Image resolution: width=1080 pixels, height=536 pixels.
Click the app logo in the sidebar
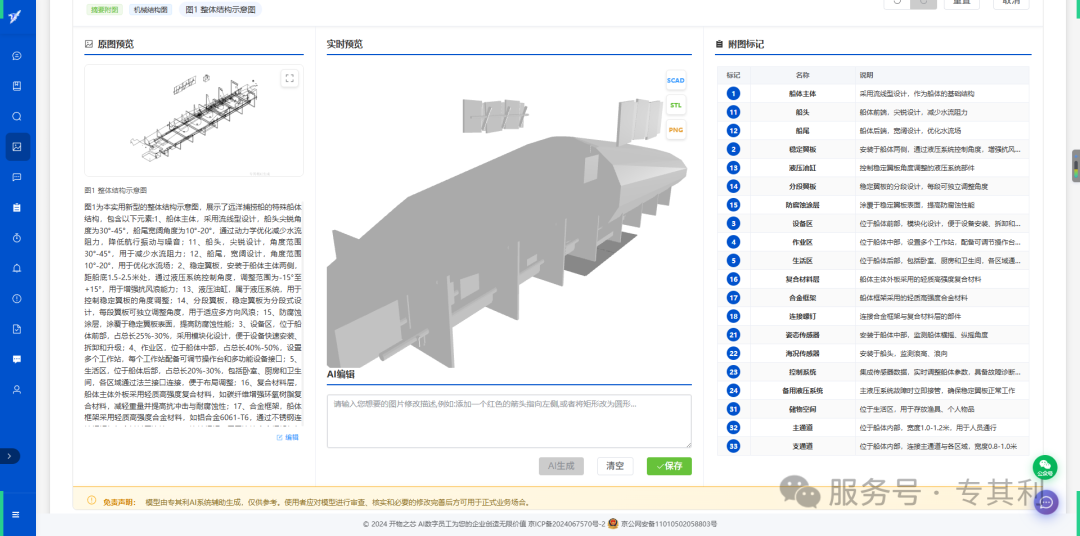pos(15,17)
